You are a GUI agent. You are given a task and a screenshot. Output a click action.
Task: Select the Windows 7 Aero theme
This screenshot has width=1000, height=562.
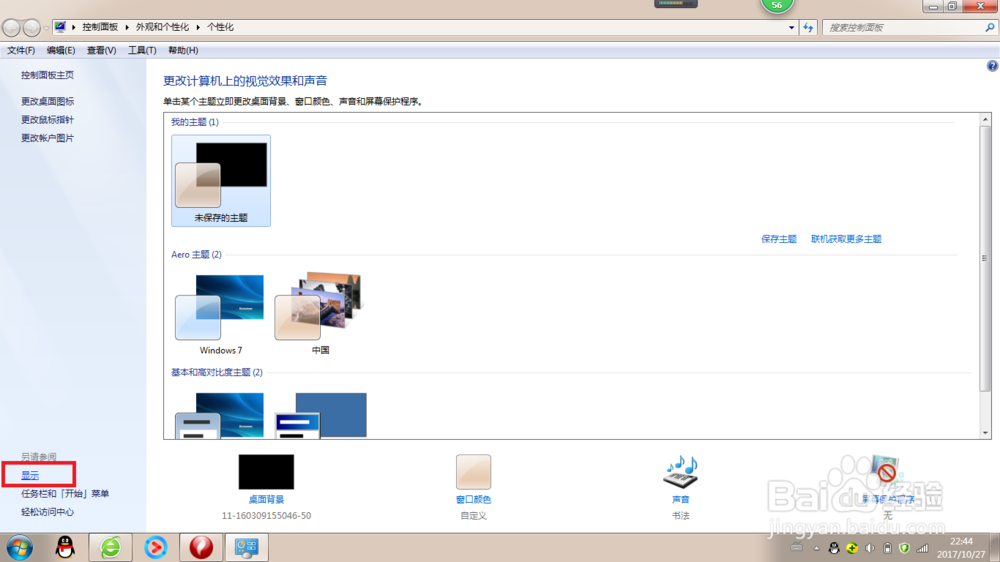(221, 313)
